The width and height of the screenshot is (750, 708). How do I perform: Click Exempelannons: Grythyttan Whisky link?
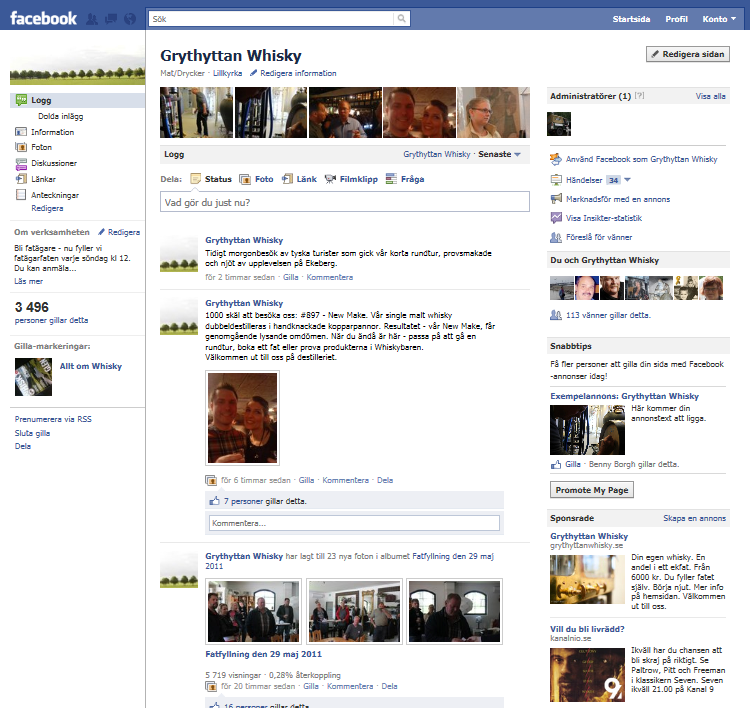(x=624, y=396)
